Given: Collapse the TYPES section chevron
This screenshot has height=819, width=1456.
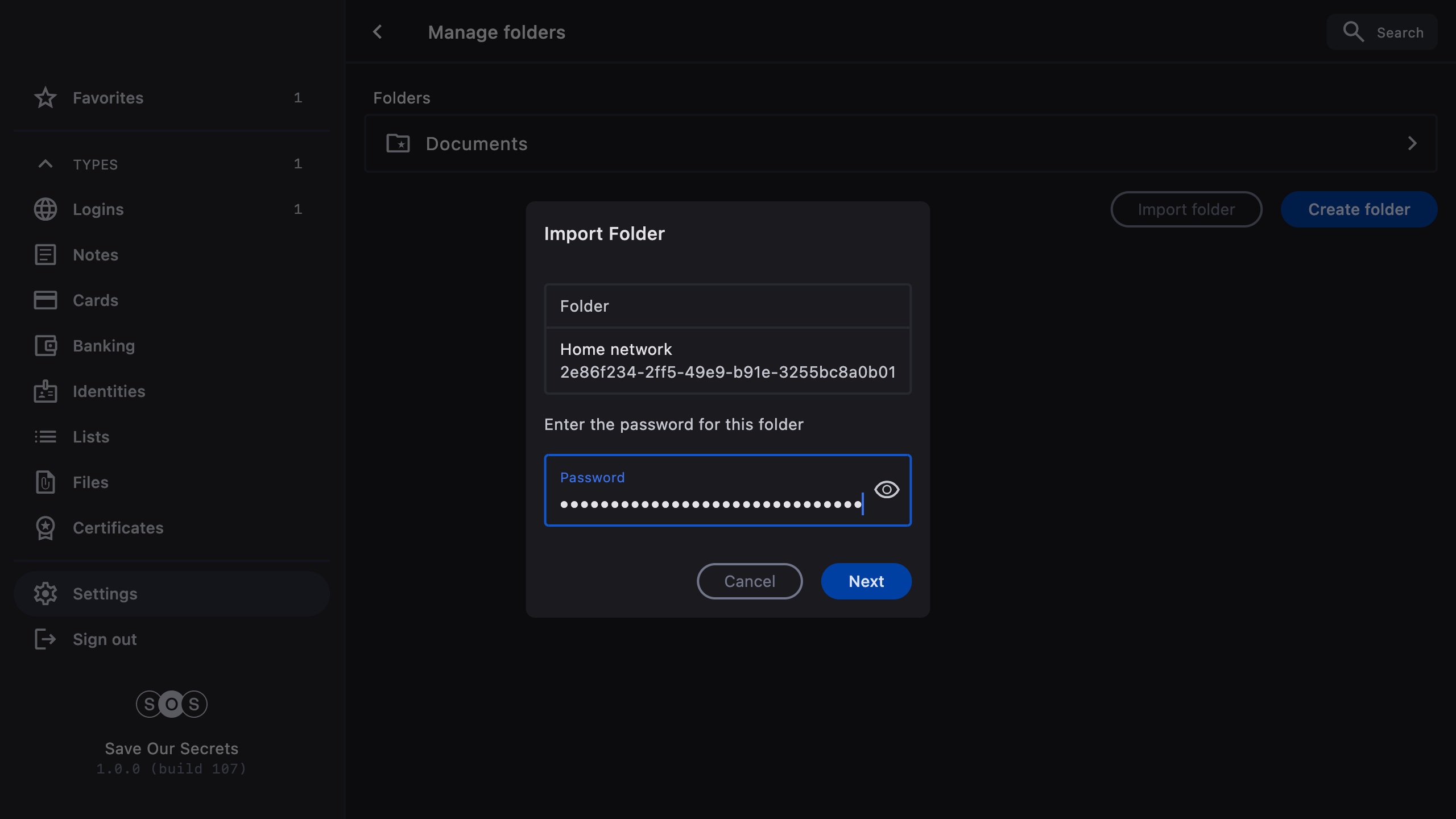Looking at the screenshot, I should (45, 164).
